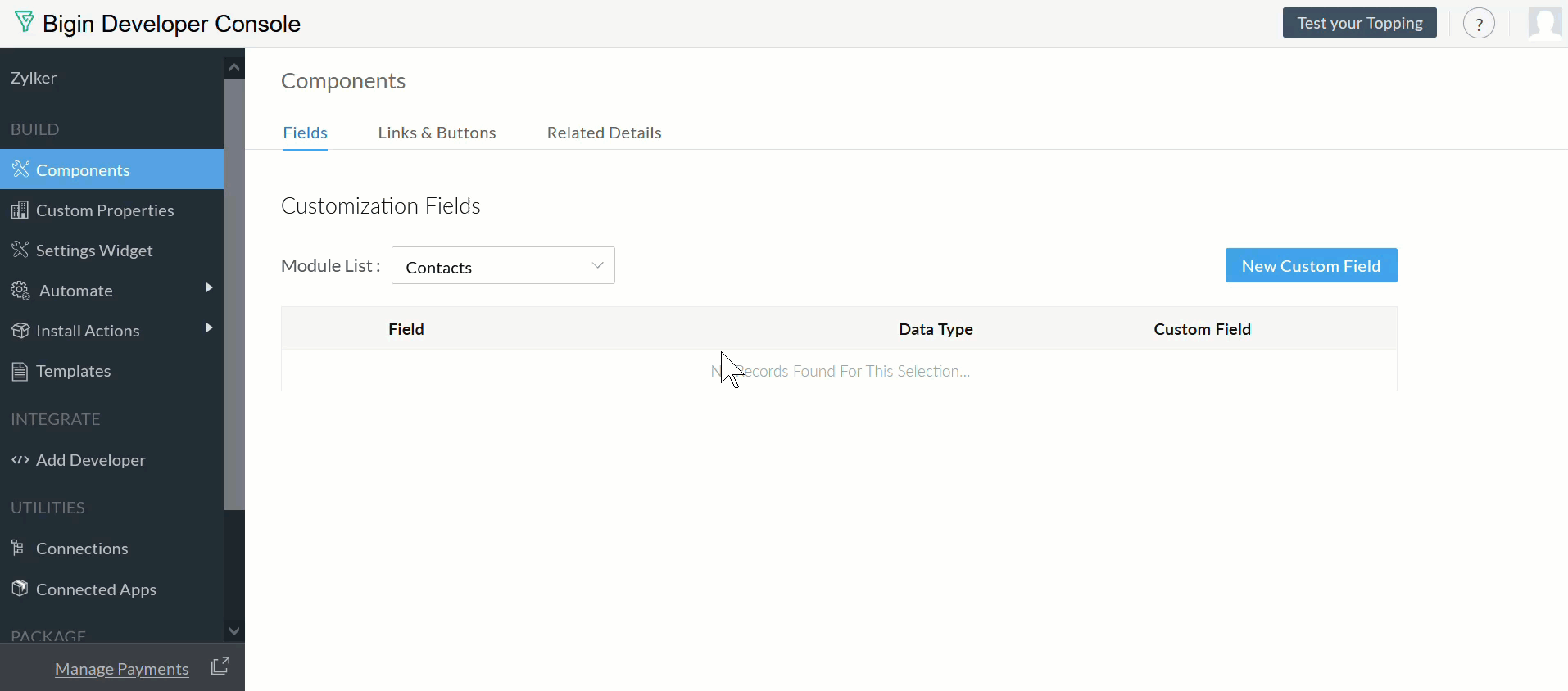Click the BUILD section label
The width and height of the screenshot is (1568, 691).
click(x=34, y=129)
